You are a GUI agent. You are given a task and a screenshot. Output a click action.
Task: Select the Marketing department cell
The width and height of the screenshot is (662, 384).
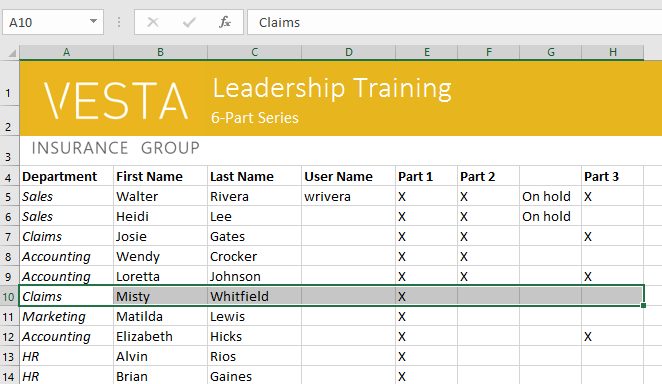[66, 316]
